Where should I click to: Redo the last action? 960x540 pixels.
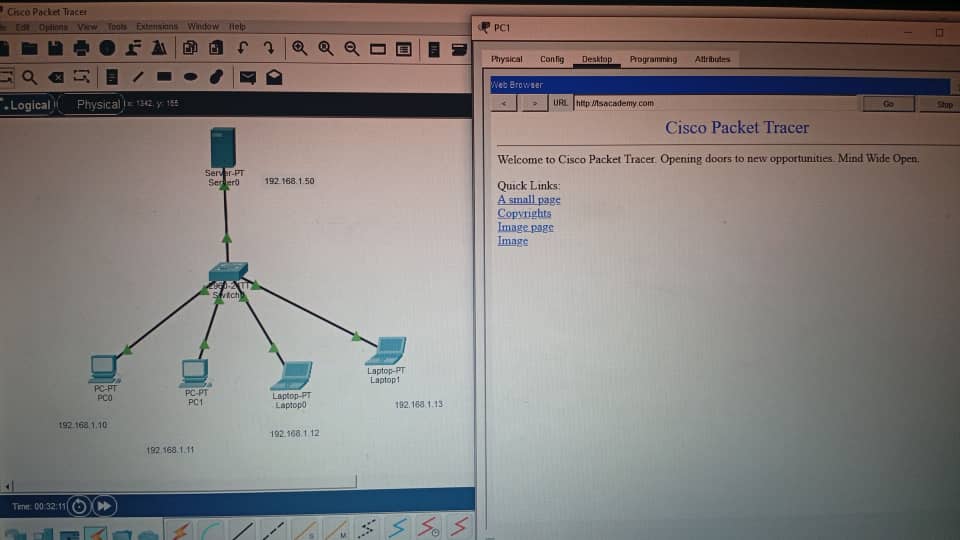pyautogui.click(x=269, y=48)
